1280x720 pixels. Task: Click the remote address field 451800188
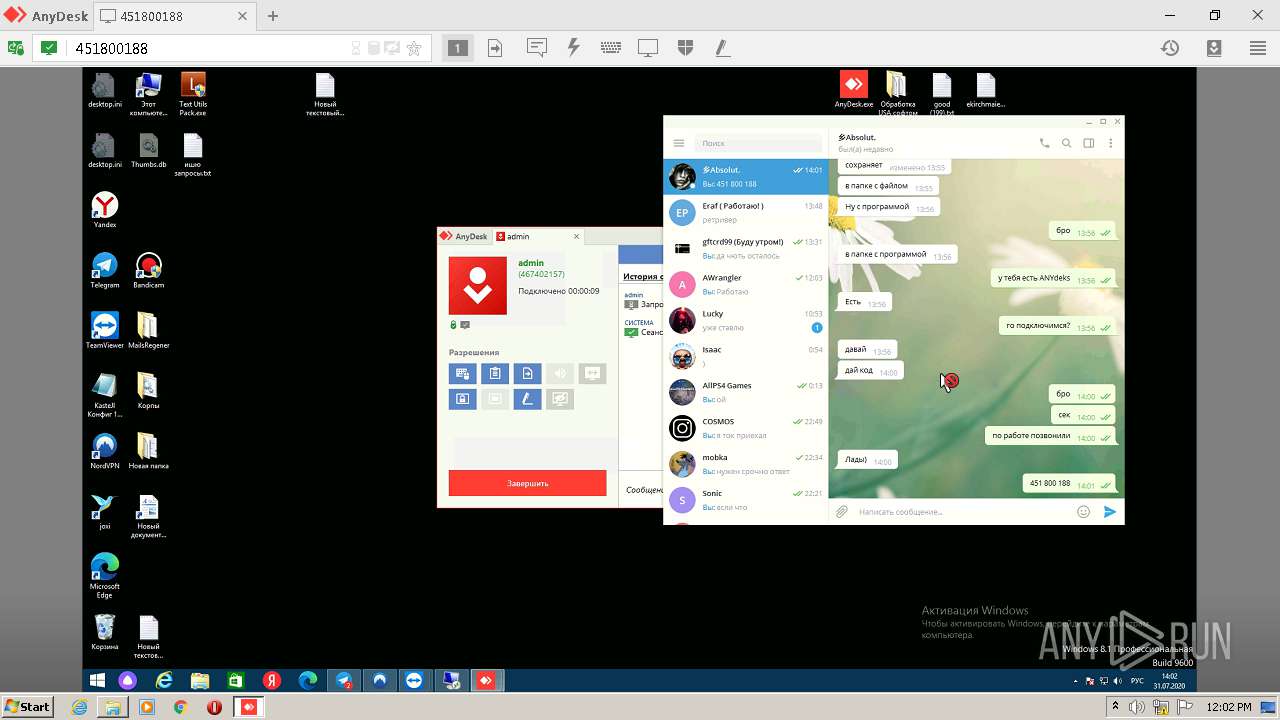(210, 48)
